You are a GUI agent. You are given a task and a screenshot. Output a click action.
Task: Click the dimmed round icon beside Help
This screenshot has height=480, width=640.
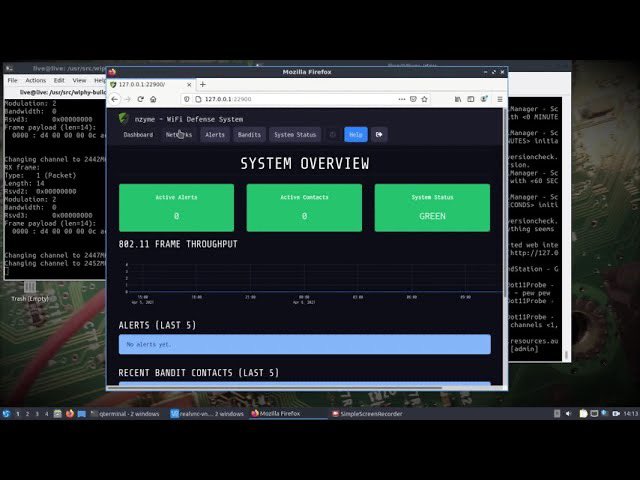tap(333, 135)
